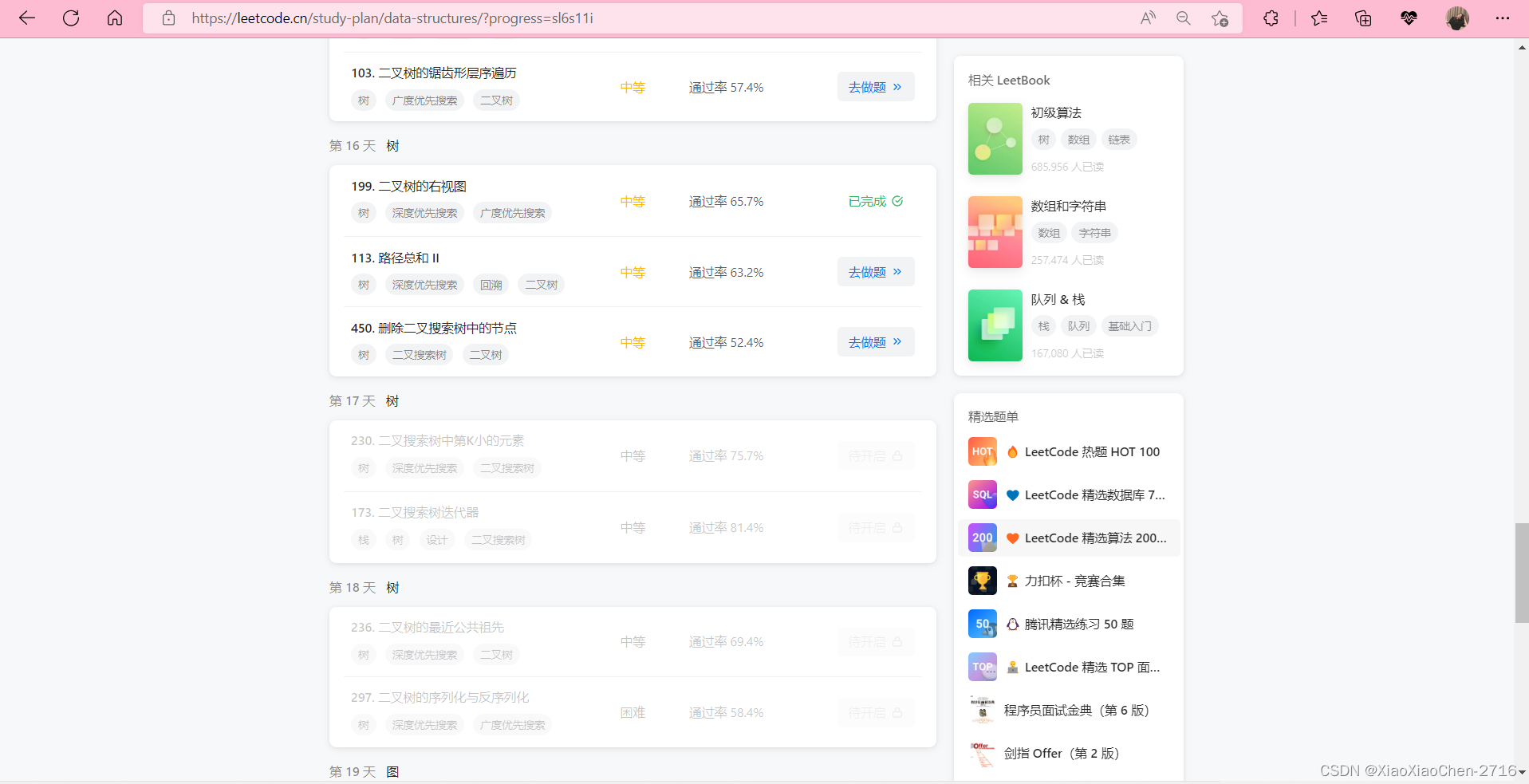Add page to favorites via star icon
This screenshot has height=784, width=1529.
(x=1219, y=18)
